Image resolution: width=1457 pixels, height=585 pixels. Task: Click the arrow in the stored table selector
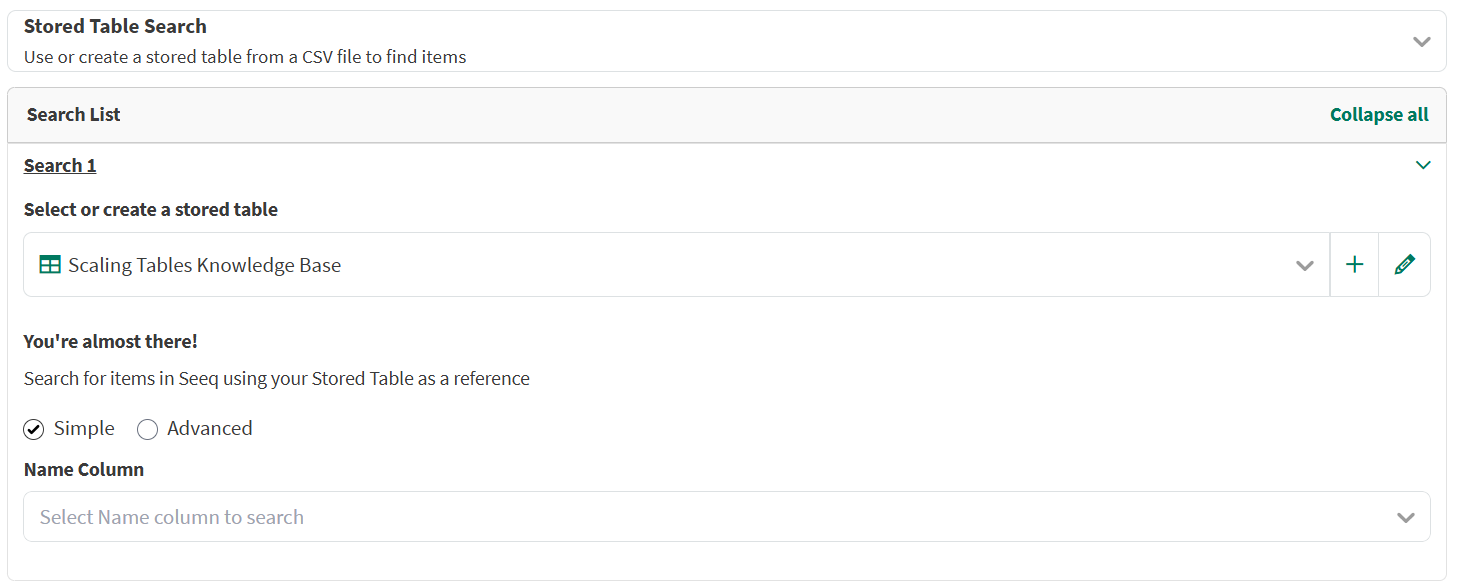point(1304,266)
